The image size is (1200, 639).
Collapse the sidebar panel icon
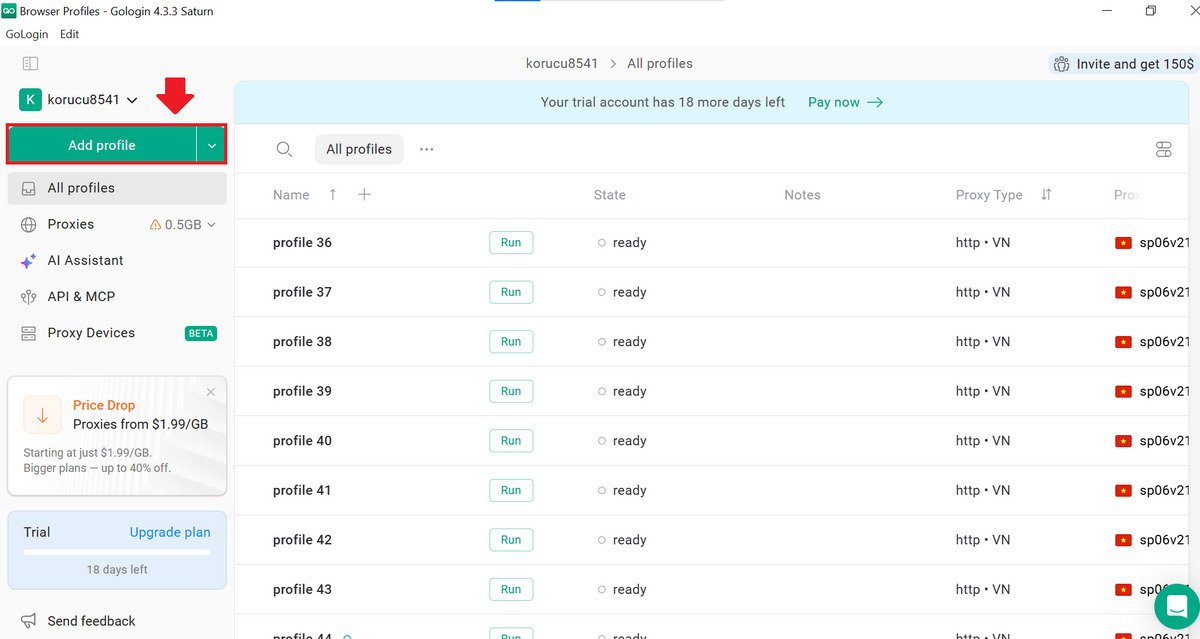click(x=30, y=63)
